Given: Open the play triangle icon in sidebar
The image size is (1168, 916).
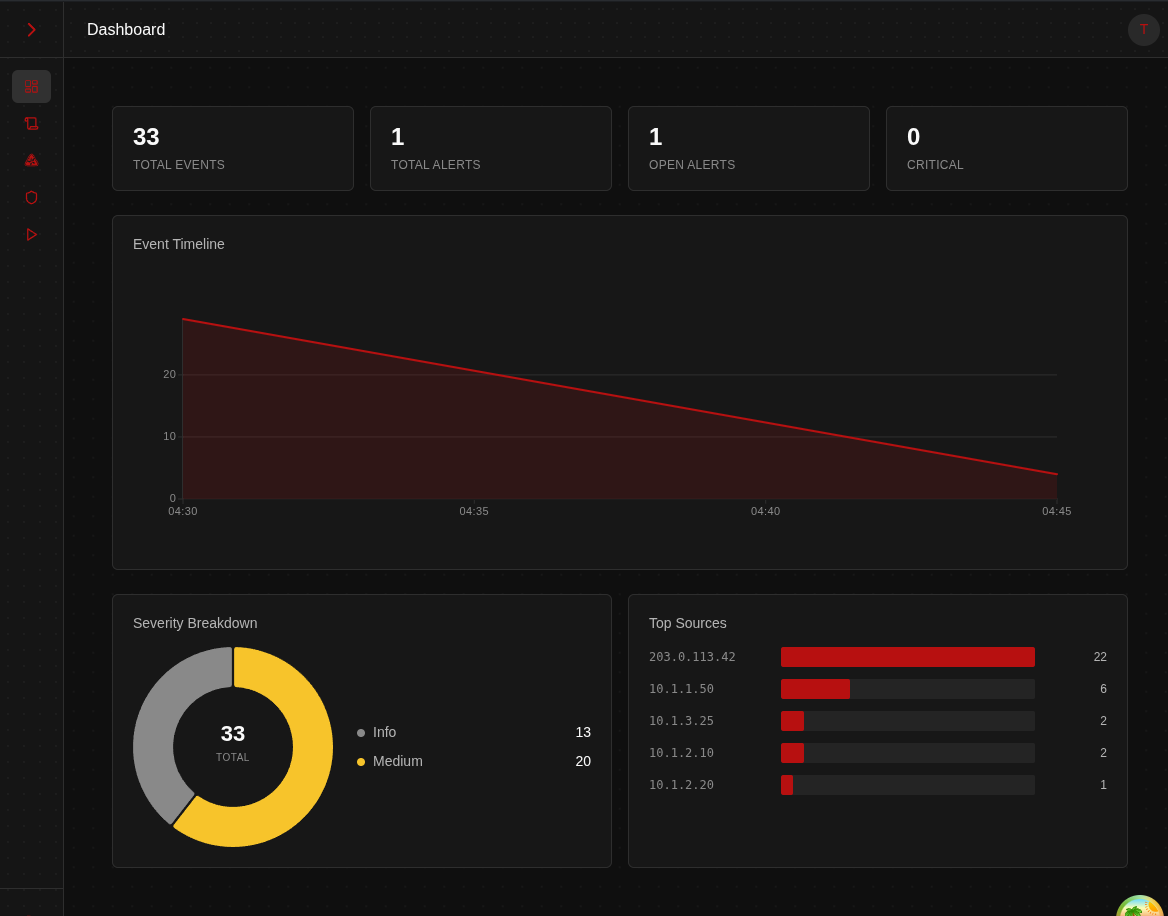Looking at the screenshot, I should [x=31, y=235].
